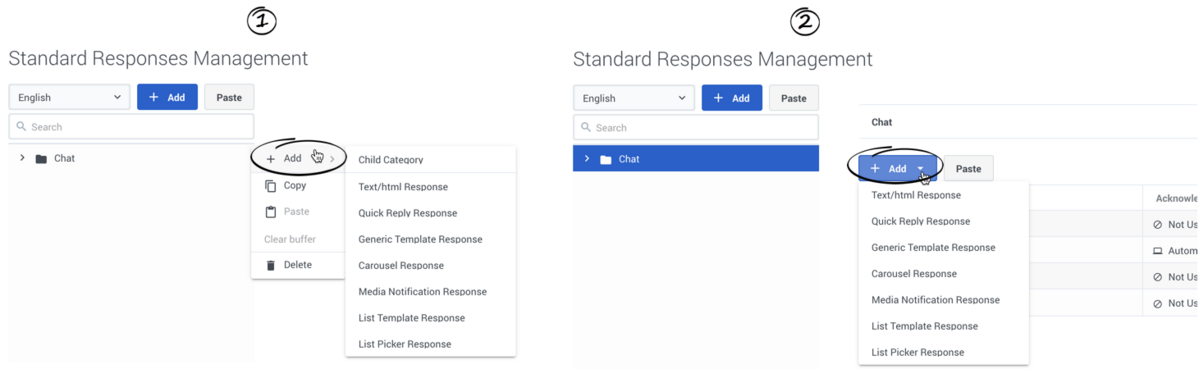
Task: Click the Paste button next to circled Add
Action: tap(969, 169)
